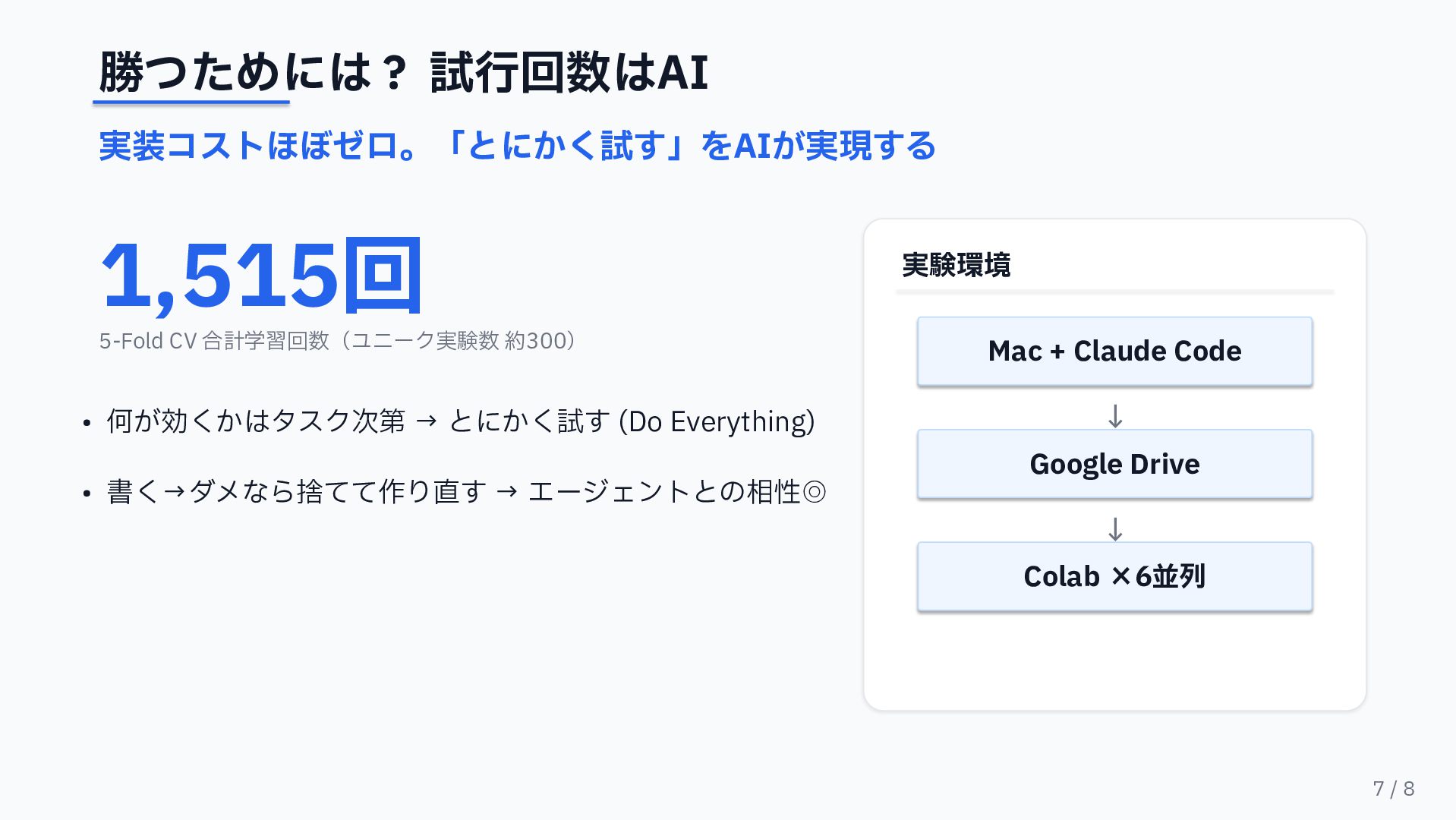
Task: Click the 実験環境 card heading
Action: (956, 265)
